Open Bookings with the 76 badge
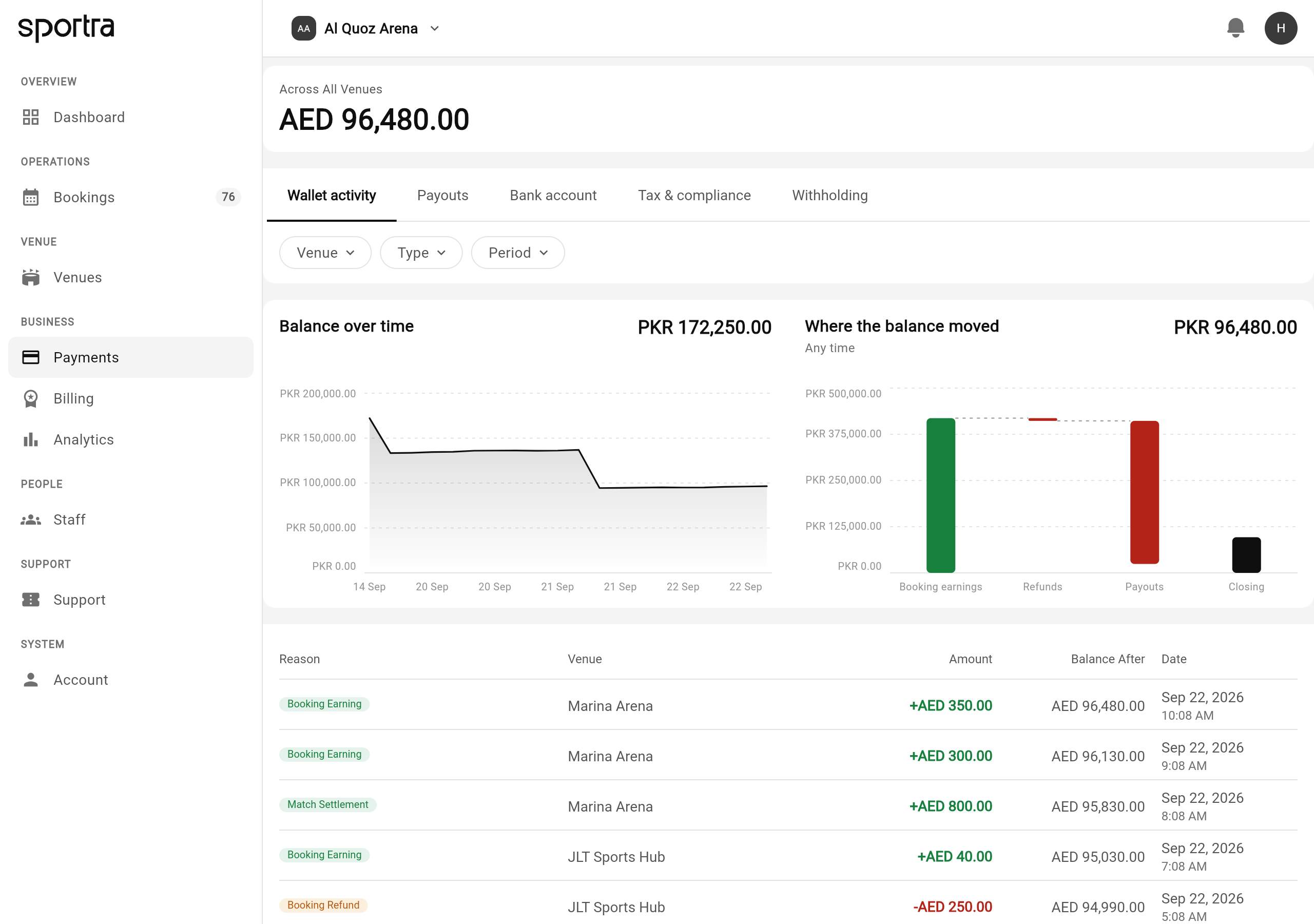The height and width of the screenshot is (924, 1314). pos(131,198)
